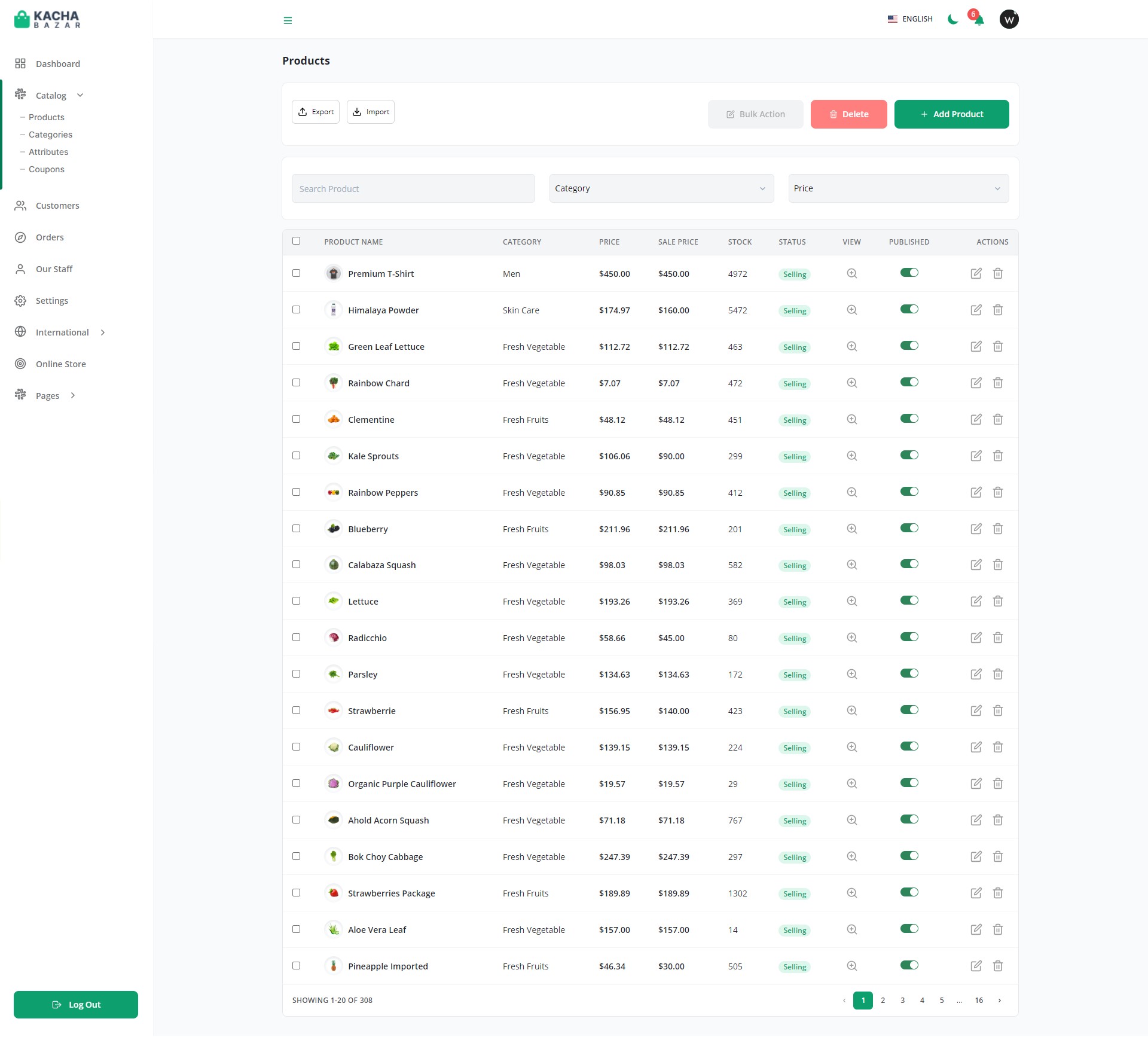Screen dimensions: 1148x1037
Task: Toggle published status for Rainbow Chard
Action: point(909,382)
